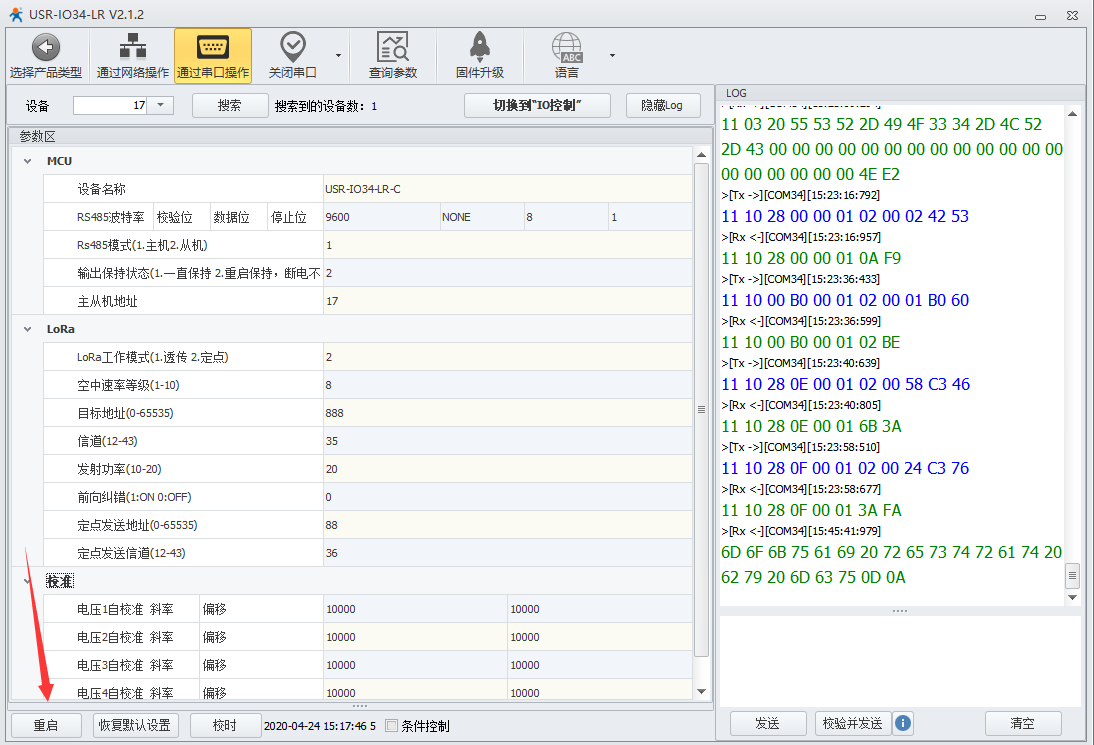The height and width of the screenshot is (745, 1094).
Task: Click the 切换到"IO控制" button
Action: 537,105
